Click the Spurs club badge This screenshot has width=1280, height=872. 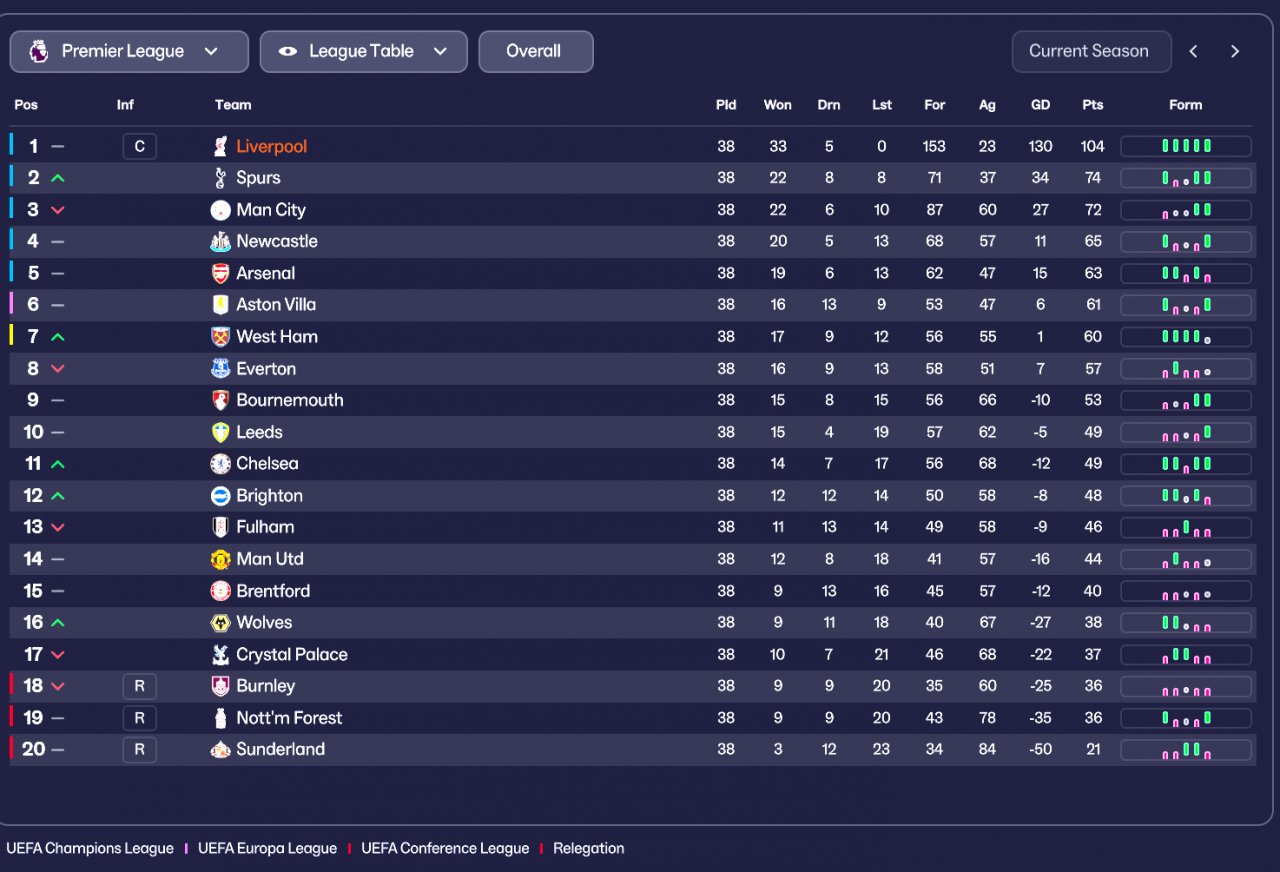coord(220,178)
